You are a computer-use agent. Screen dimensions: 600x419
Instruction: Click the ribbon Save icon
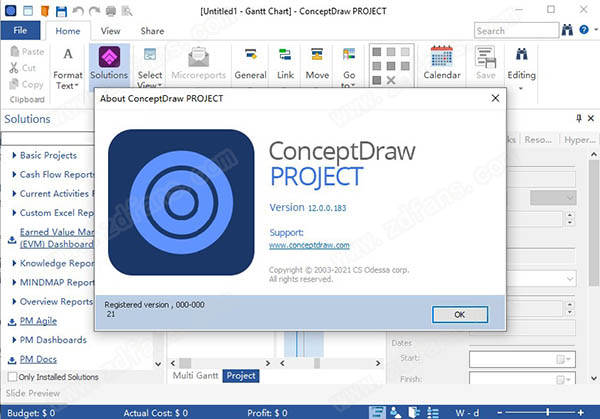click(486, 57)
